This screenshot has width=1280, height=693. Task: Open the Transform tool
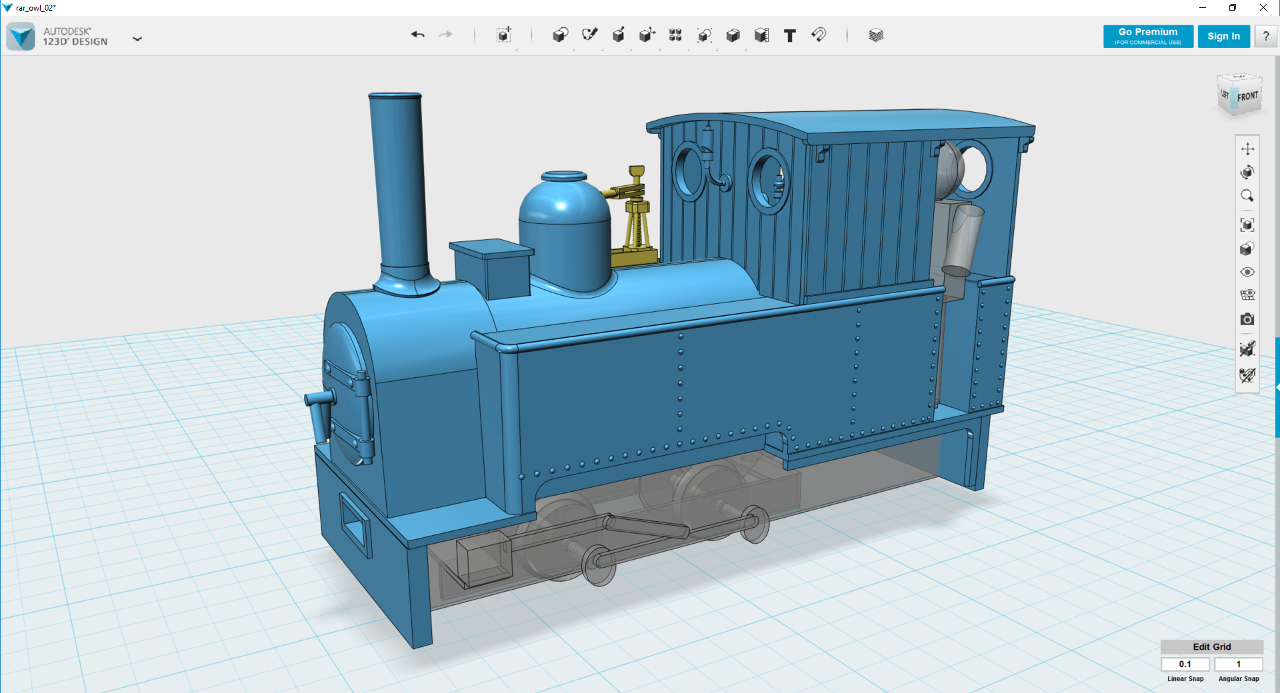[x=504, y=35]
